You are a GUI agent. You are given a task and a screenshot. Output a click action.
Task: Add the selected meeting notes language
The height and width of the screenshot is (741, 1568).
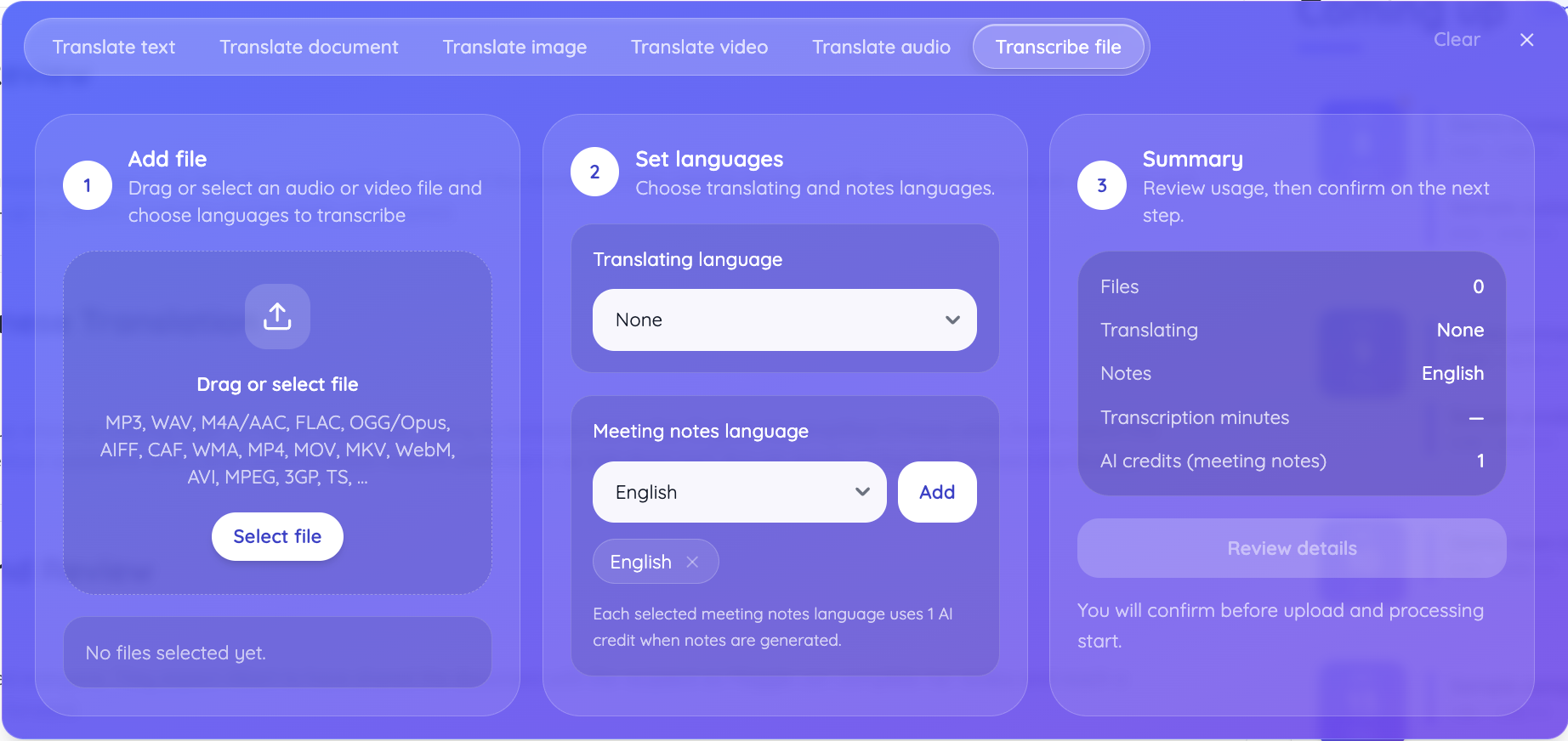937,492
